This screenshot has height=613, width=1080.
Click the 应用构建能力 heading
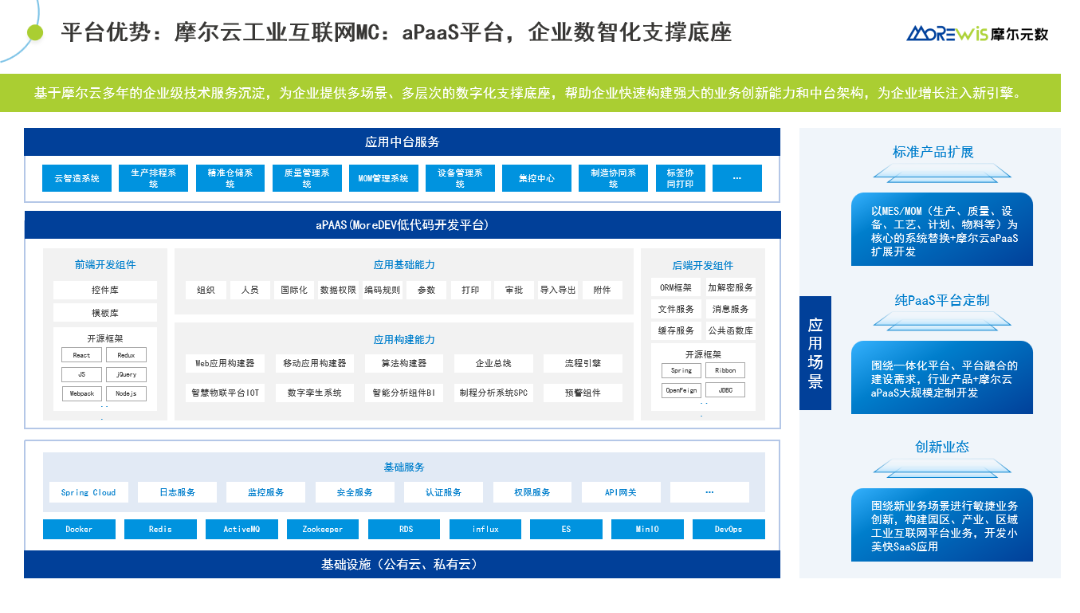404,340
